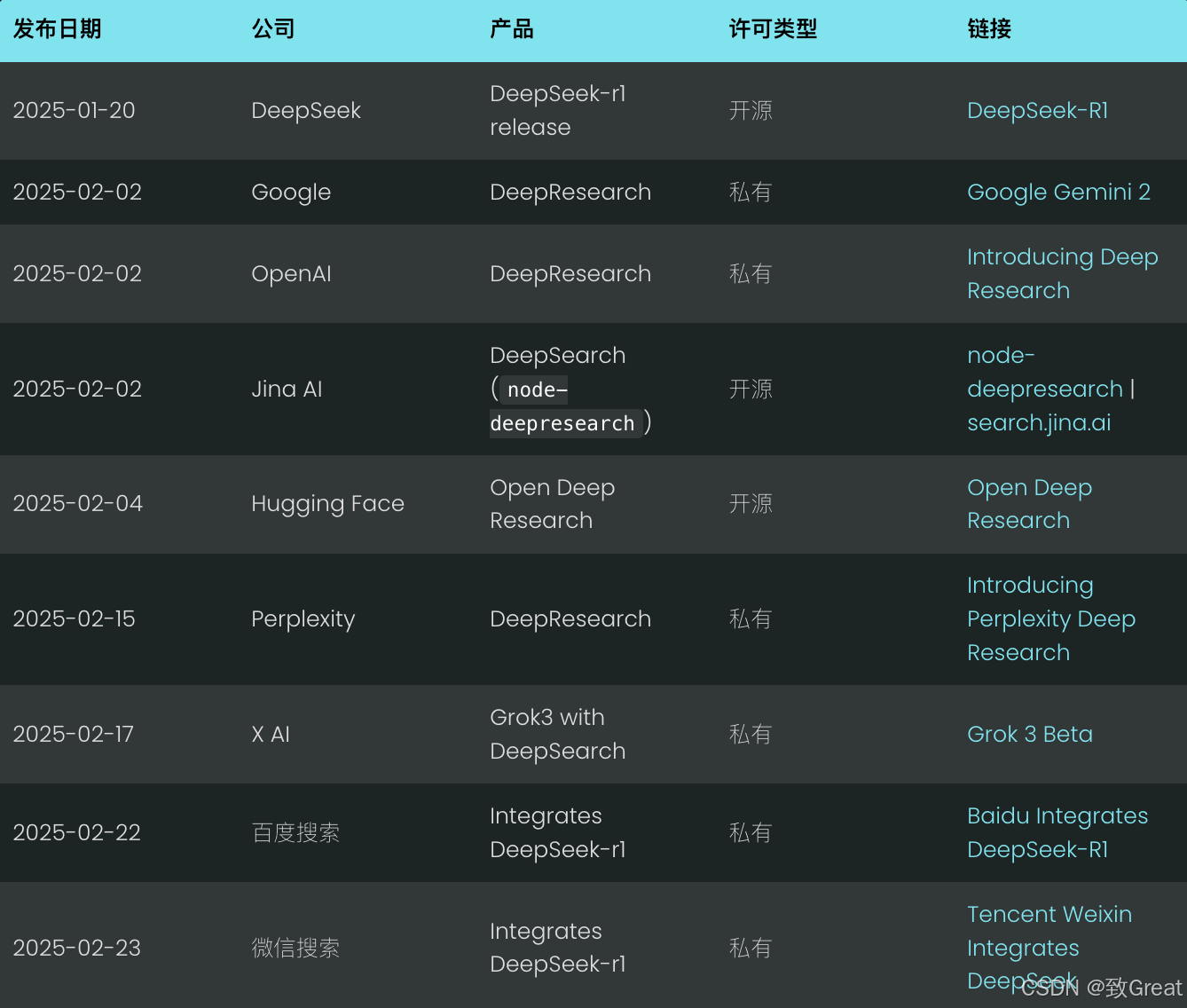Open the Grok 3 Beta link
The image size is (1187, 1008).
coord(1030,734)
